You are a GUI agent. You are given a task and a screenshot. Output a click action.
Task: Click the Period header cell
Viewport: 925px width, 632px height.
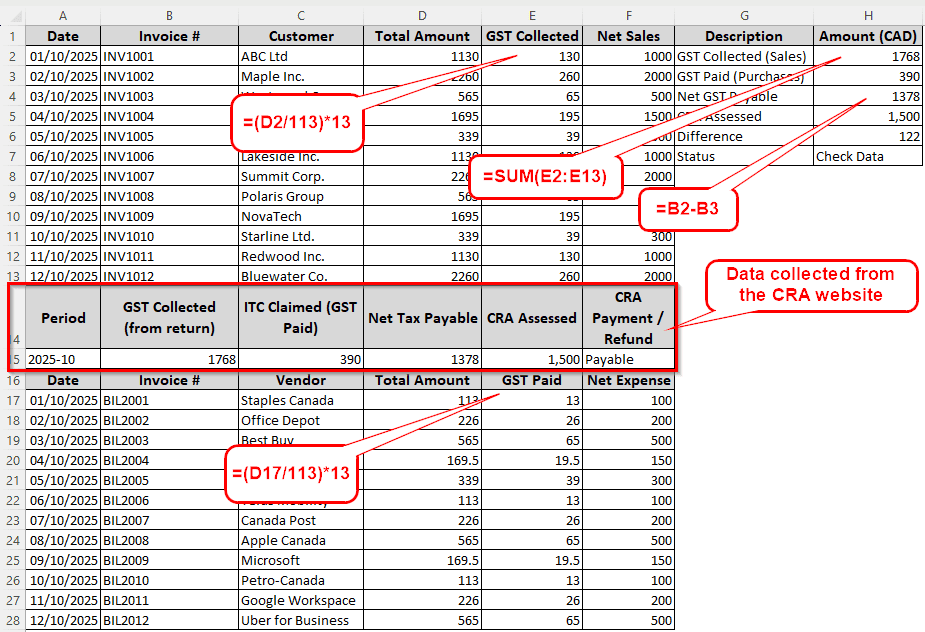pyautogui.click(x=63, y=318)
